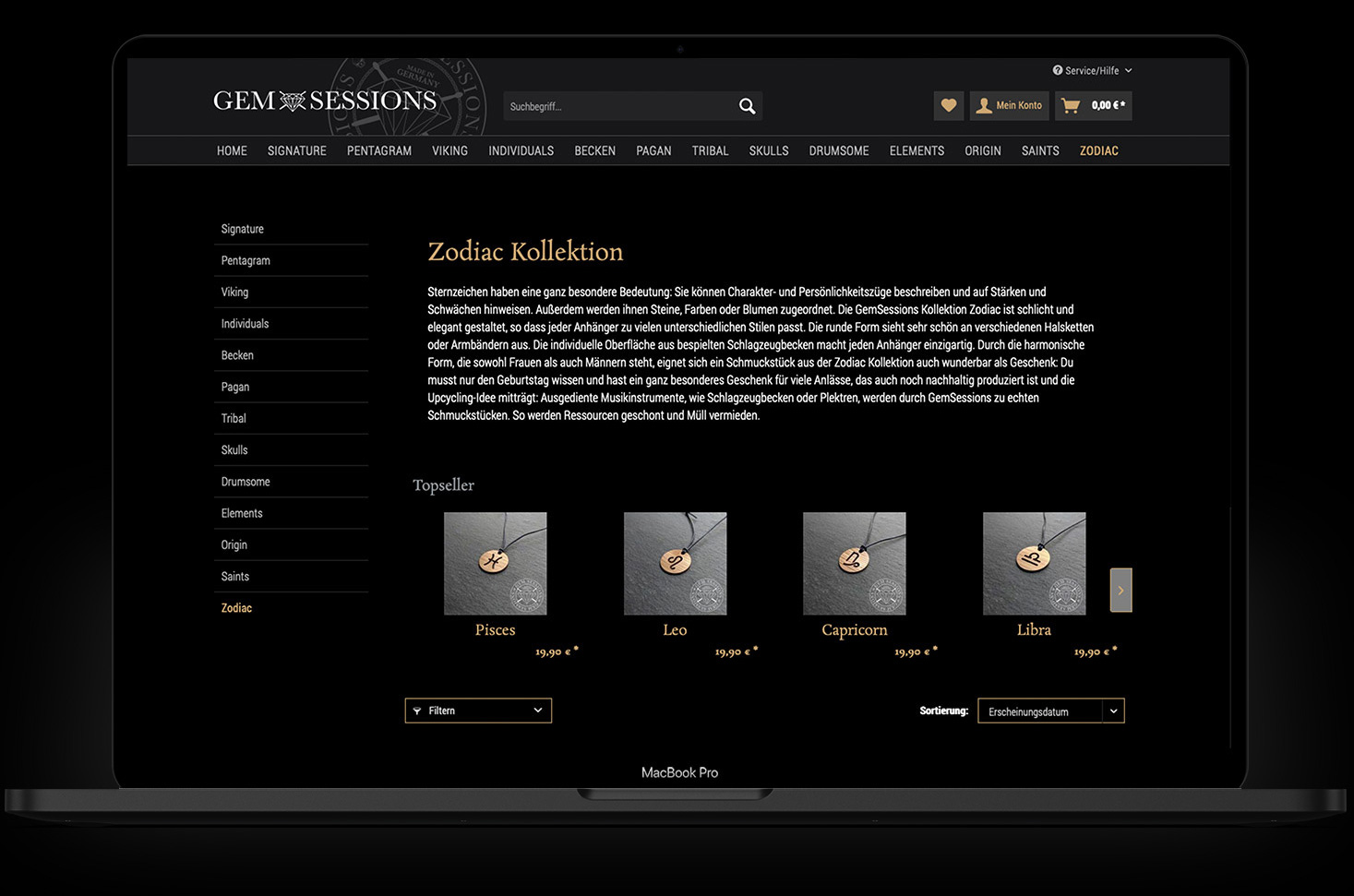Click the Mein Konto account button
Viewport: 1354px width, 896px height.
coord(1009,105)
